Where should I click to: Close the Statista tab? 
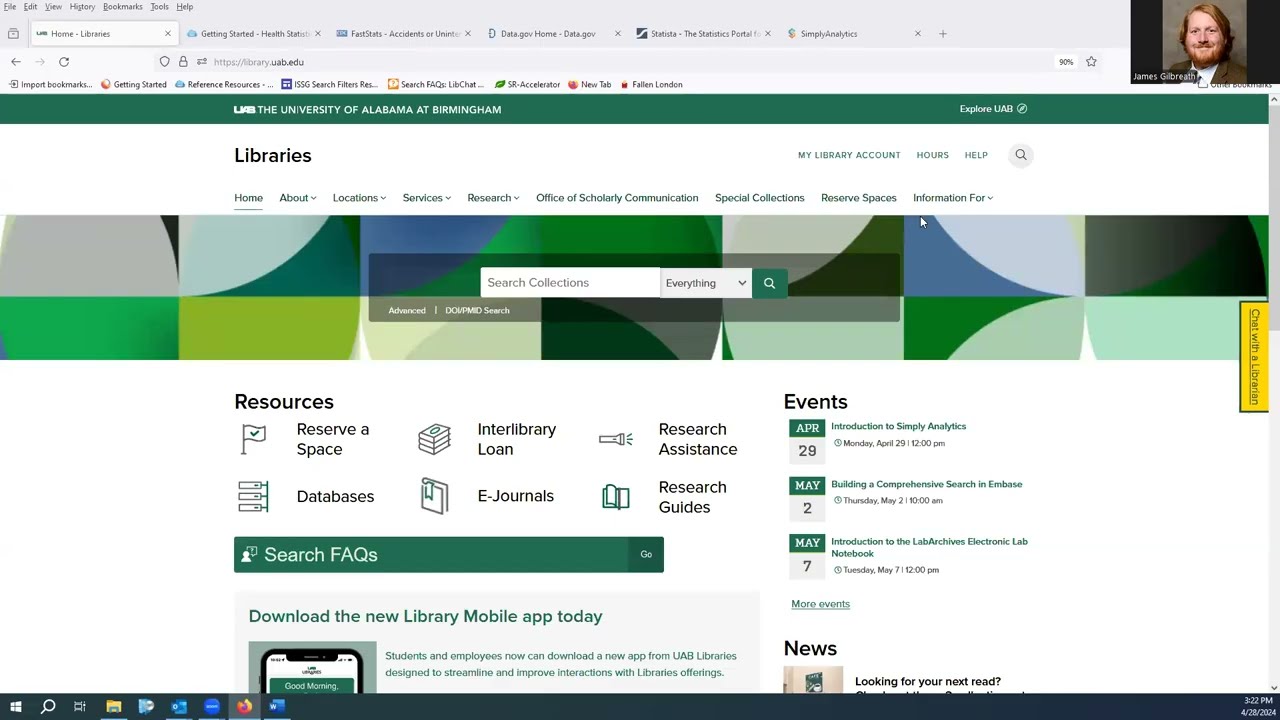tap(767, 34)
